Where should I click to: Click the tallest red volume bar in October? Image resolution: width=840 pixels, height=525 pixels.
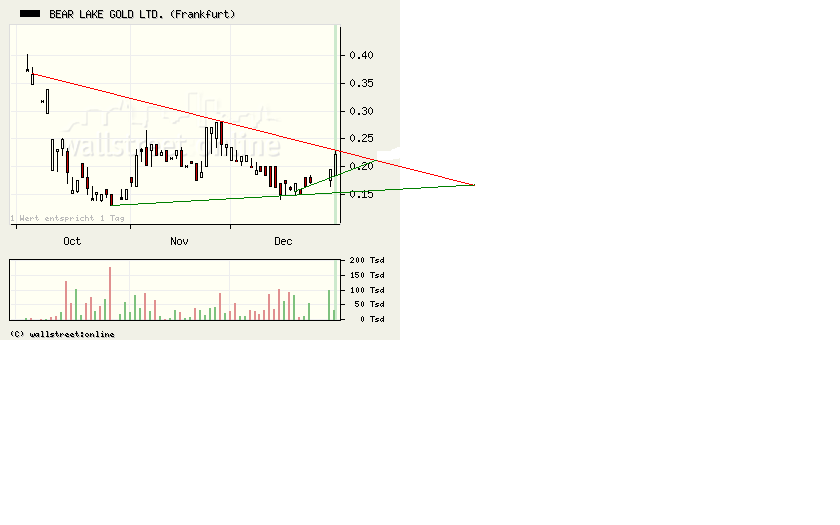pos(110,294)
